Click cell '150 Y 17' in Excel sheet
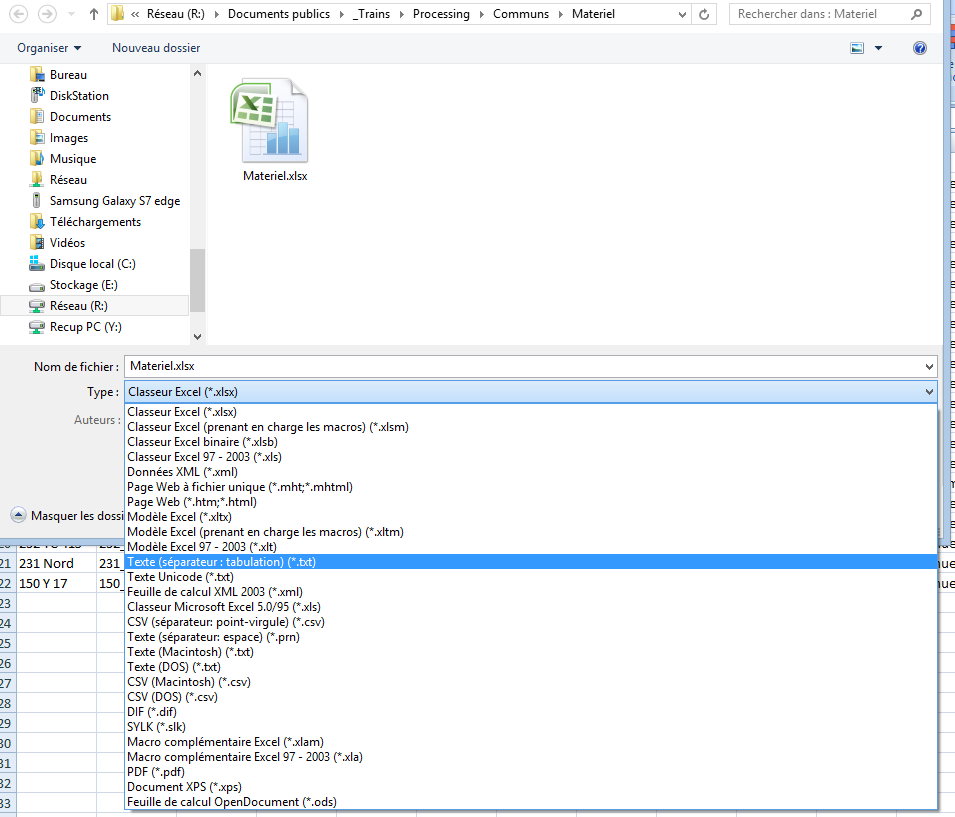This screenshot has height=817, width=955. (56, 584)
